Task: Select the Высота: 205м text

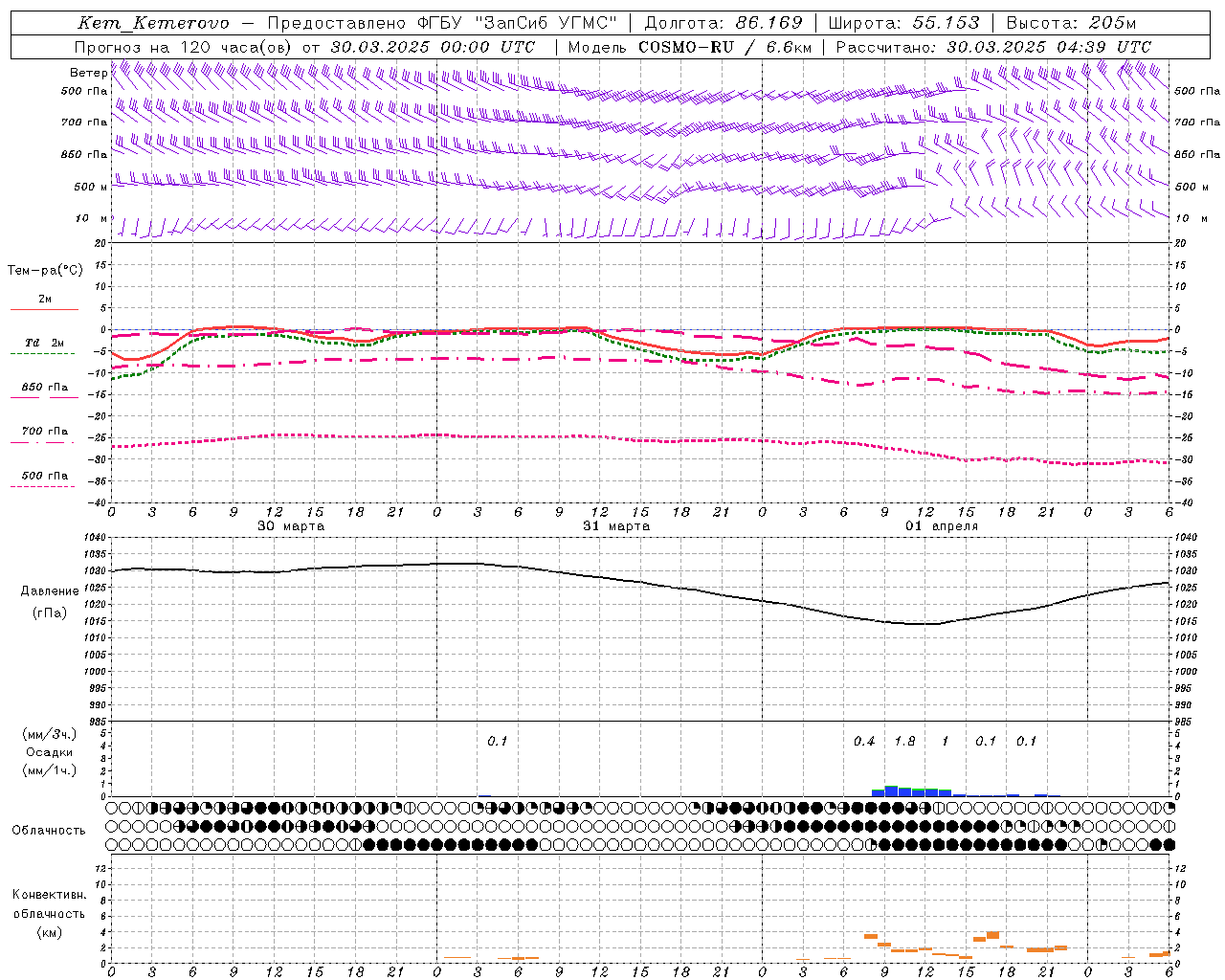Action: pyautogui.click(x=1071, y=23)
